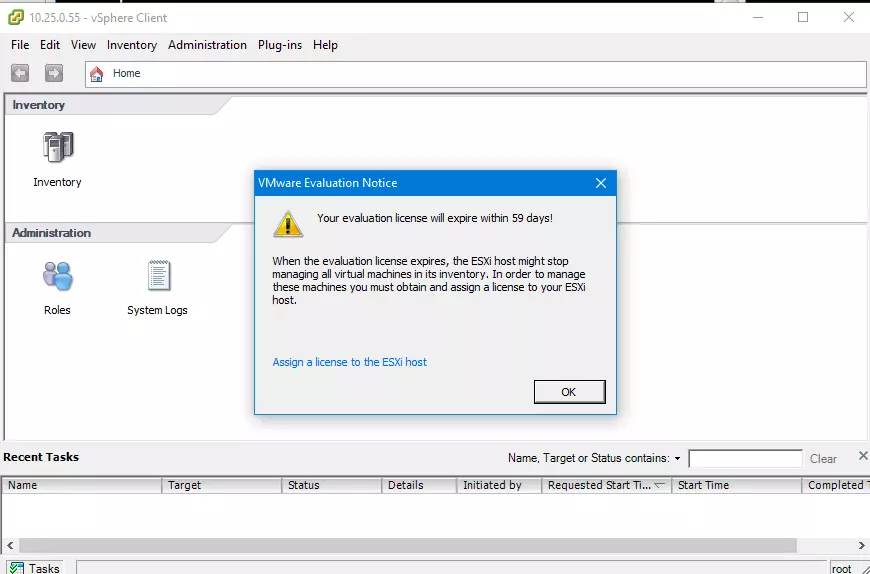Click the root user status entry
The width and height of the screenshot is (870, 574).
click(842, 568)
